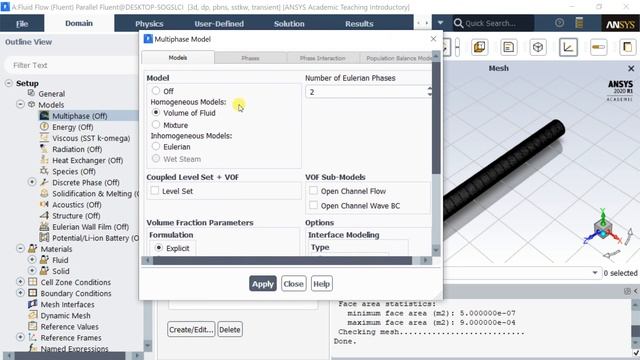640x360 pixels.
Task: Close the Mesh graphics window tab
Action: click(631, 68)
